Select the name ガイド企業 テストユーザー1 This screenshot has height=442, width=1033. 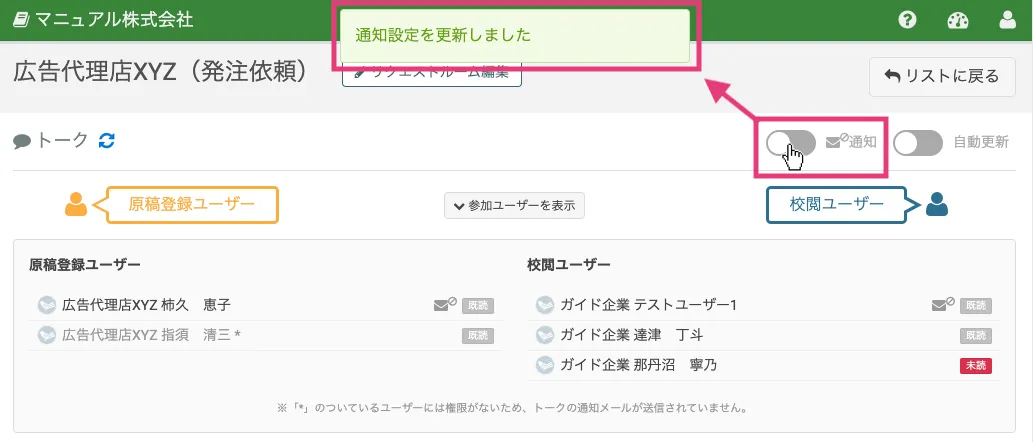[648, 305]
